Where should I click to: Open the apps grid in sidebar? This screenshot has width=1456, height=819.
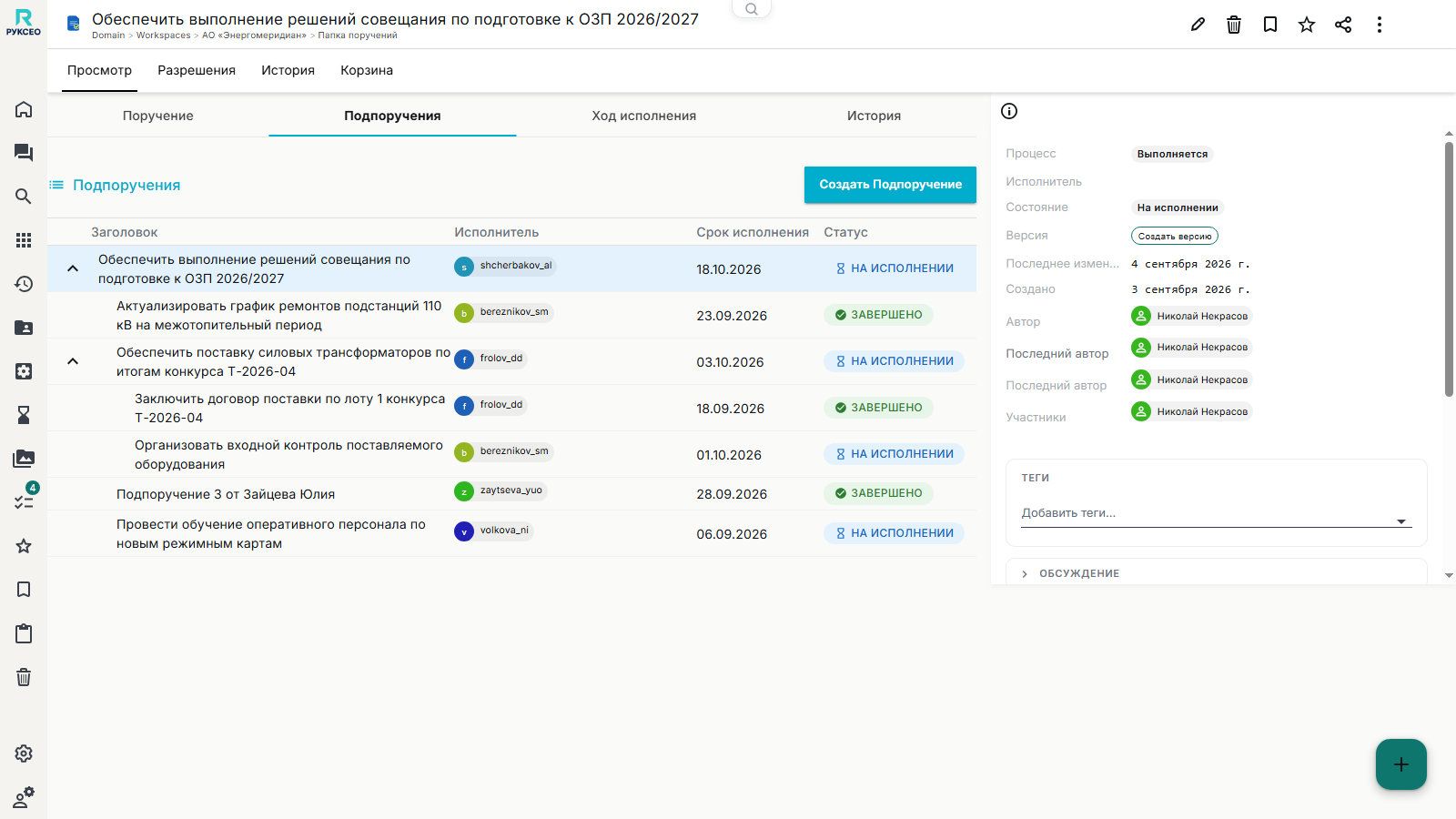click(x=24, y=240)
